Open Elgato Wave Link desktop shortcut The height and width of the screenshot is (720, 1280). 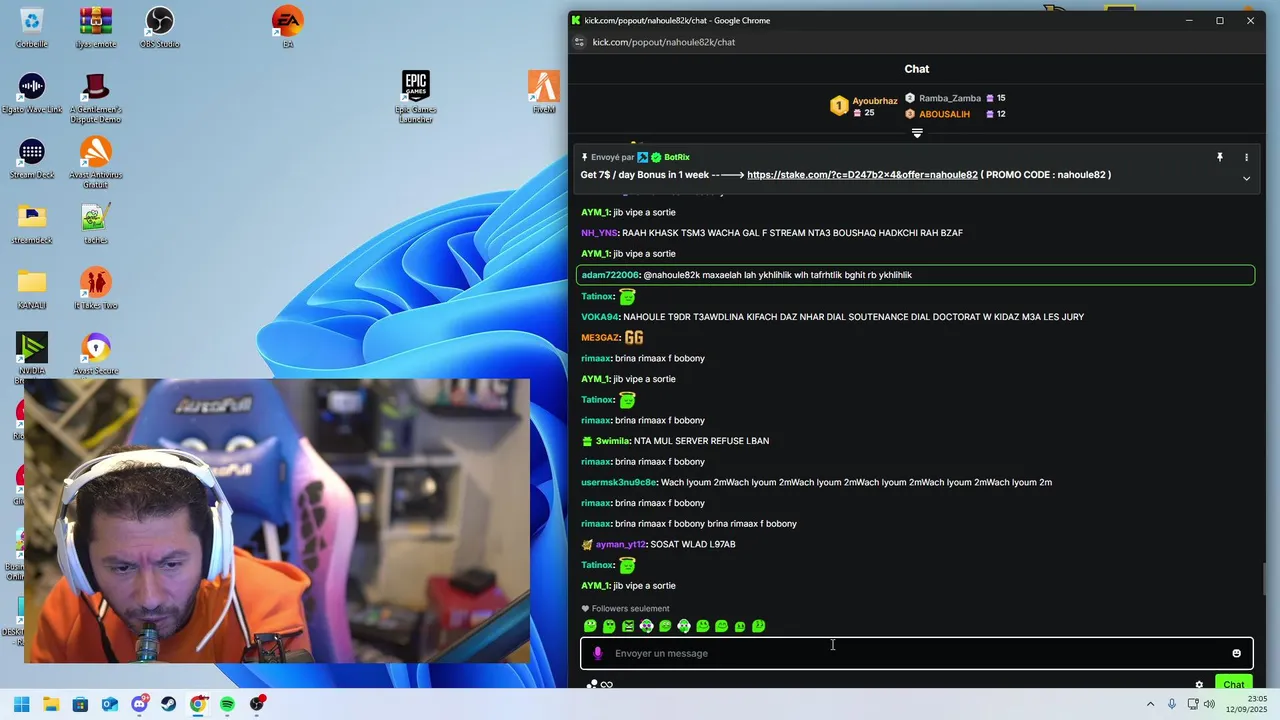click(x=32, y=93)
